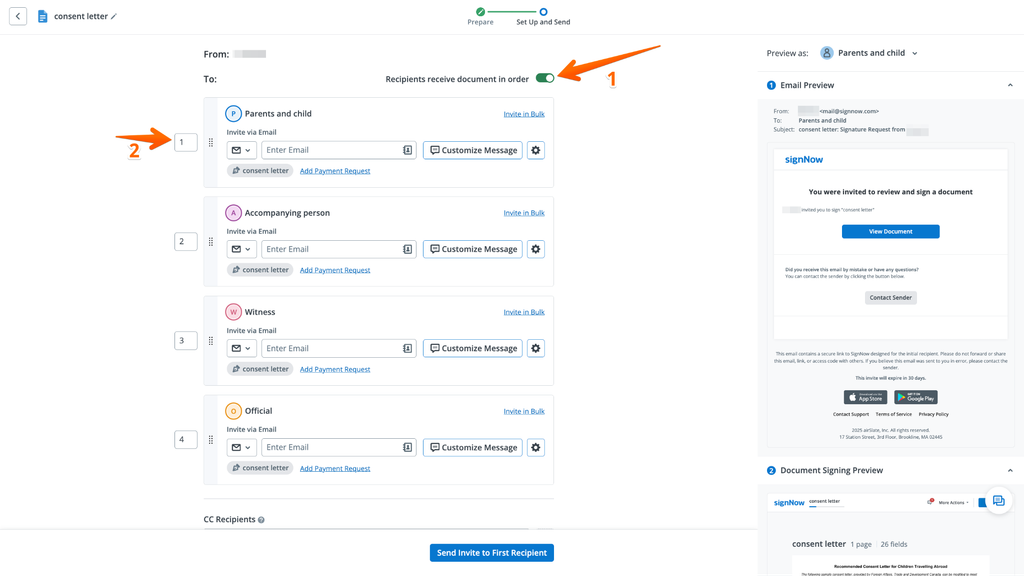Click the consent letter title text
Viewport: 1024px width, 576px height.
point(80,16)
